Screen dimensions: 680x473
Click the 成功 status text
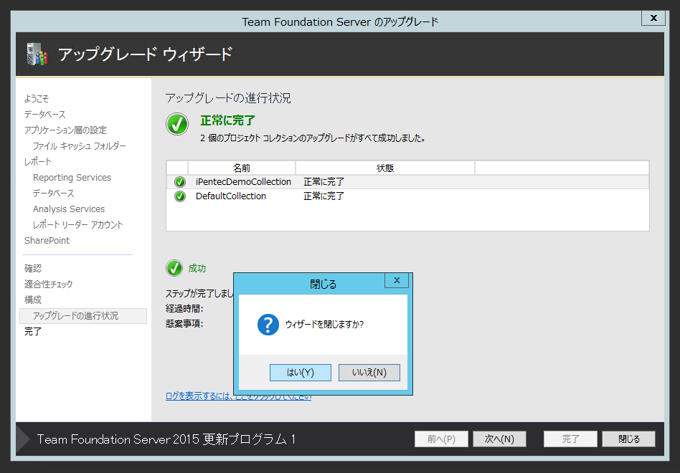pos(197,268)
